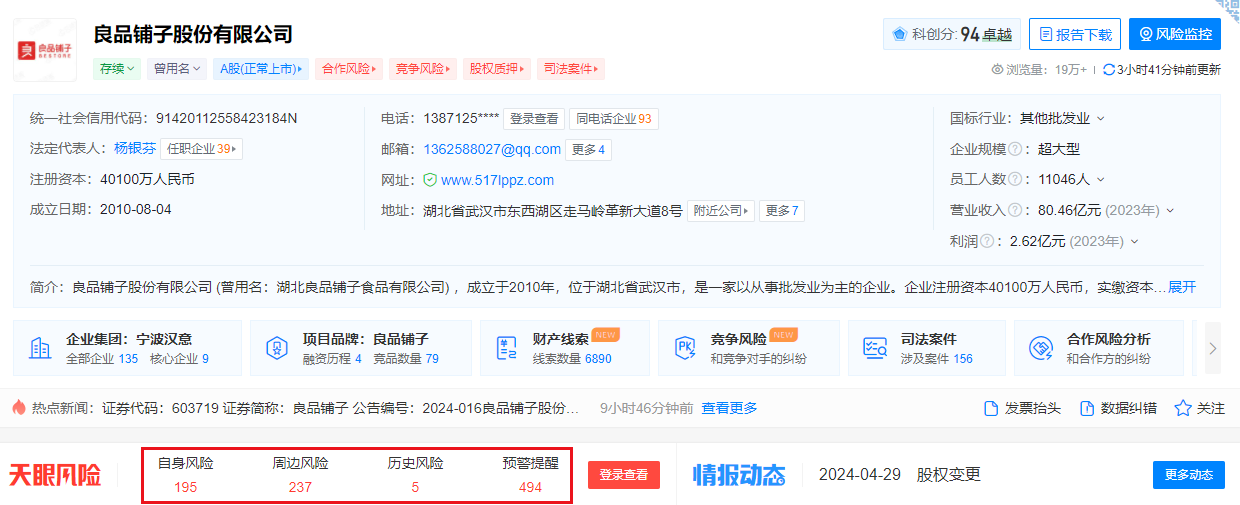Click the 良品铺子 company logo thumbnail
This screenshot has width=1240, height=505.
[45, 49]
